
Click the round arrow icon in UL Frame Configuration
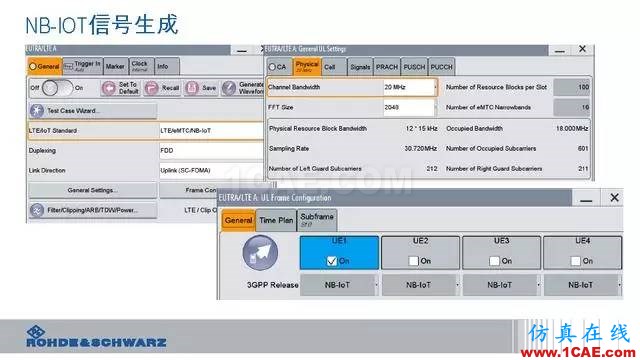click(x=260, y=253)
